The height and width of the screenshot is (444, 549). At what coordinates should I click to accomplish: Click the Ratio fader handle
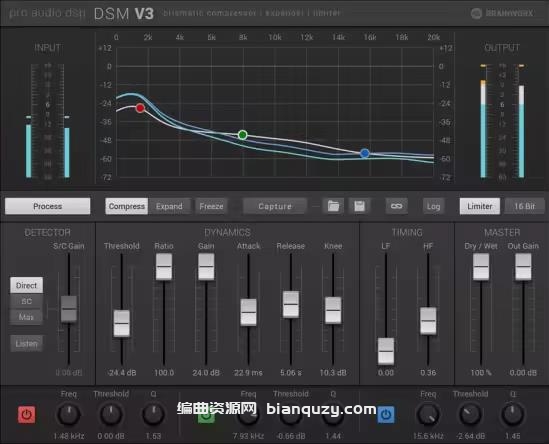click(x=164, y=266)
